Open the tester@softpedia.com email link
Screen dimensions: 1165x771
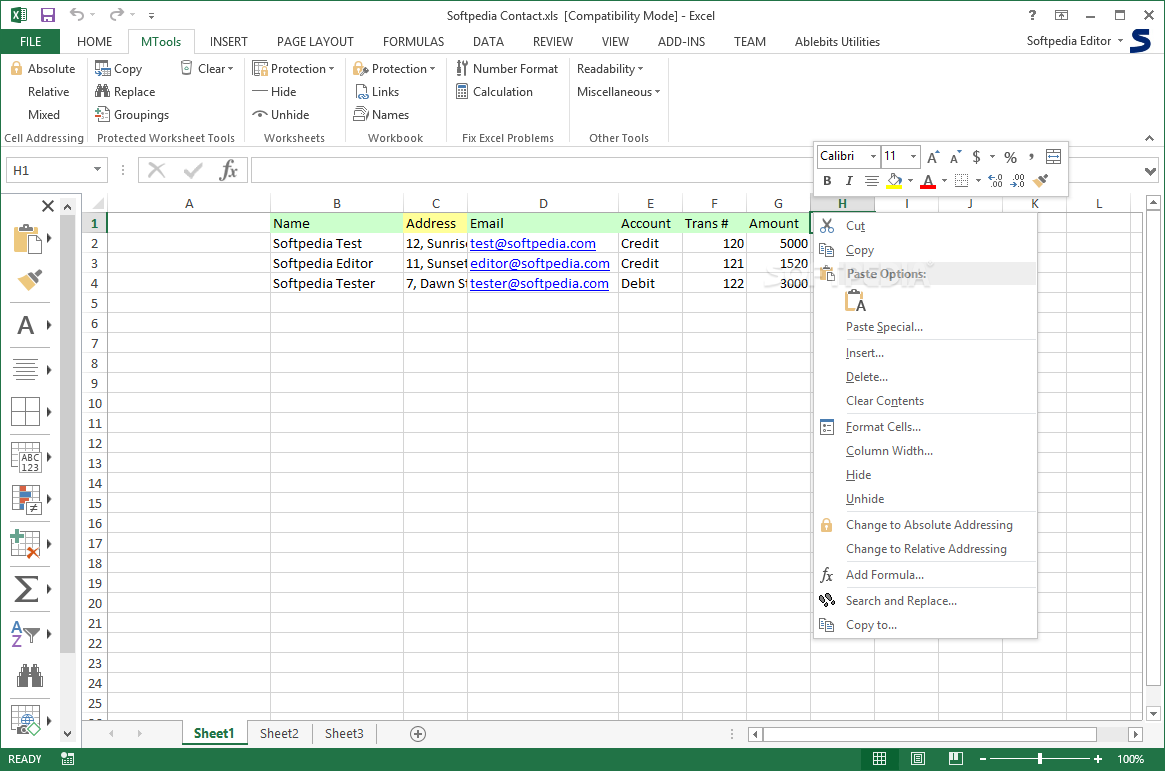539,283
